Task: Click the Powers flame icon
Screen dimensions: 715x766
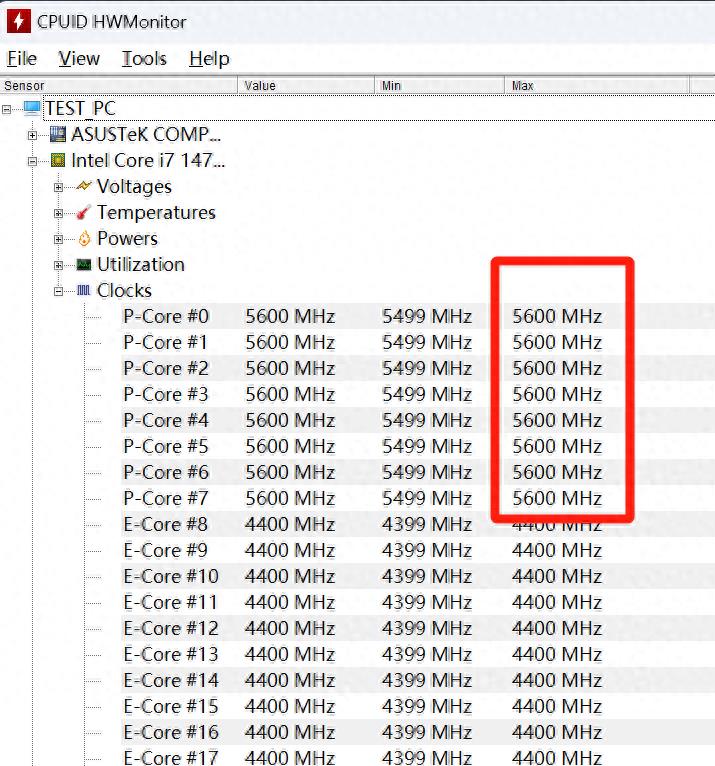Action: click(x=84, y=238)
